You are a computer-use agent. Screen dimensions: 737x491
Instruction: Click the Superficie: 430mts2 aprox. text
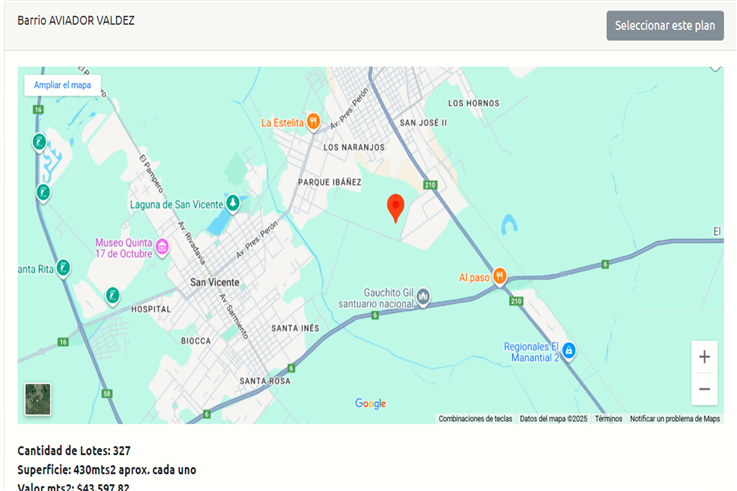pyautogui.click(x=107, y=470)
